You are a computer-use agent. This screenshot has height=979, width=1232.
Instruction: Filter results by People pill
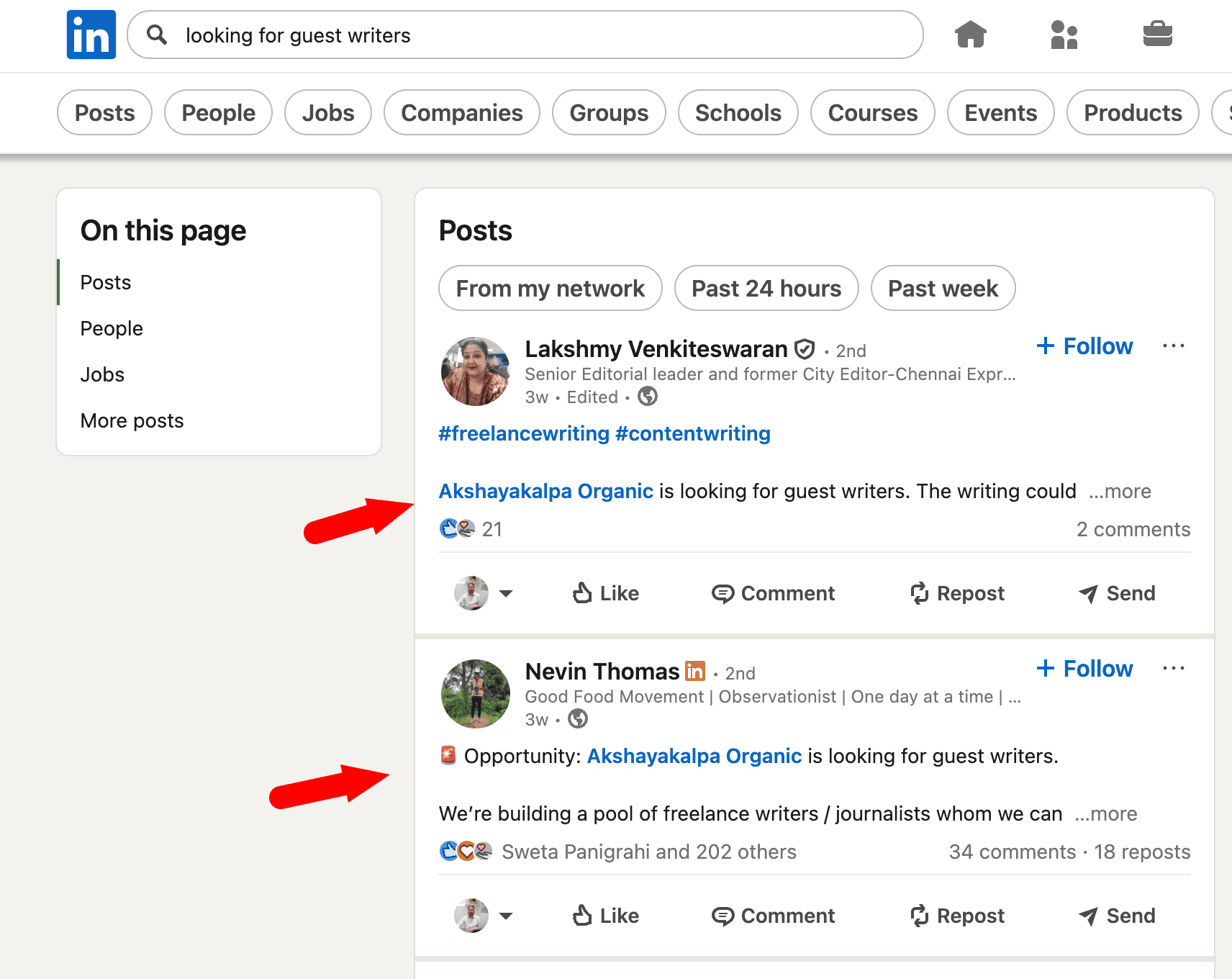pyautogui.click(x=219, y=112)
